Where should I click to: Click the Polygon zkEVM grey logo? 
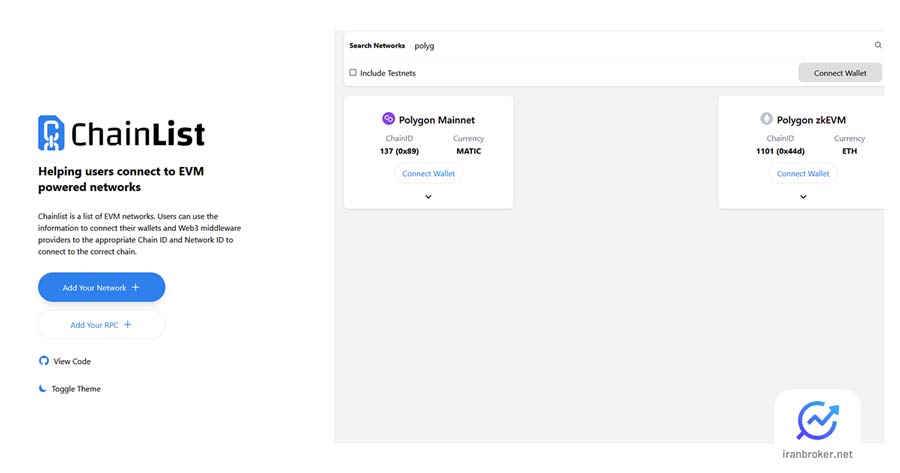(766, 119)
